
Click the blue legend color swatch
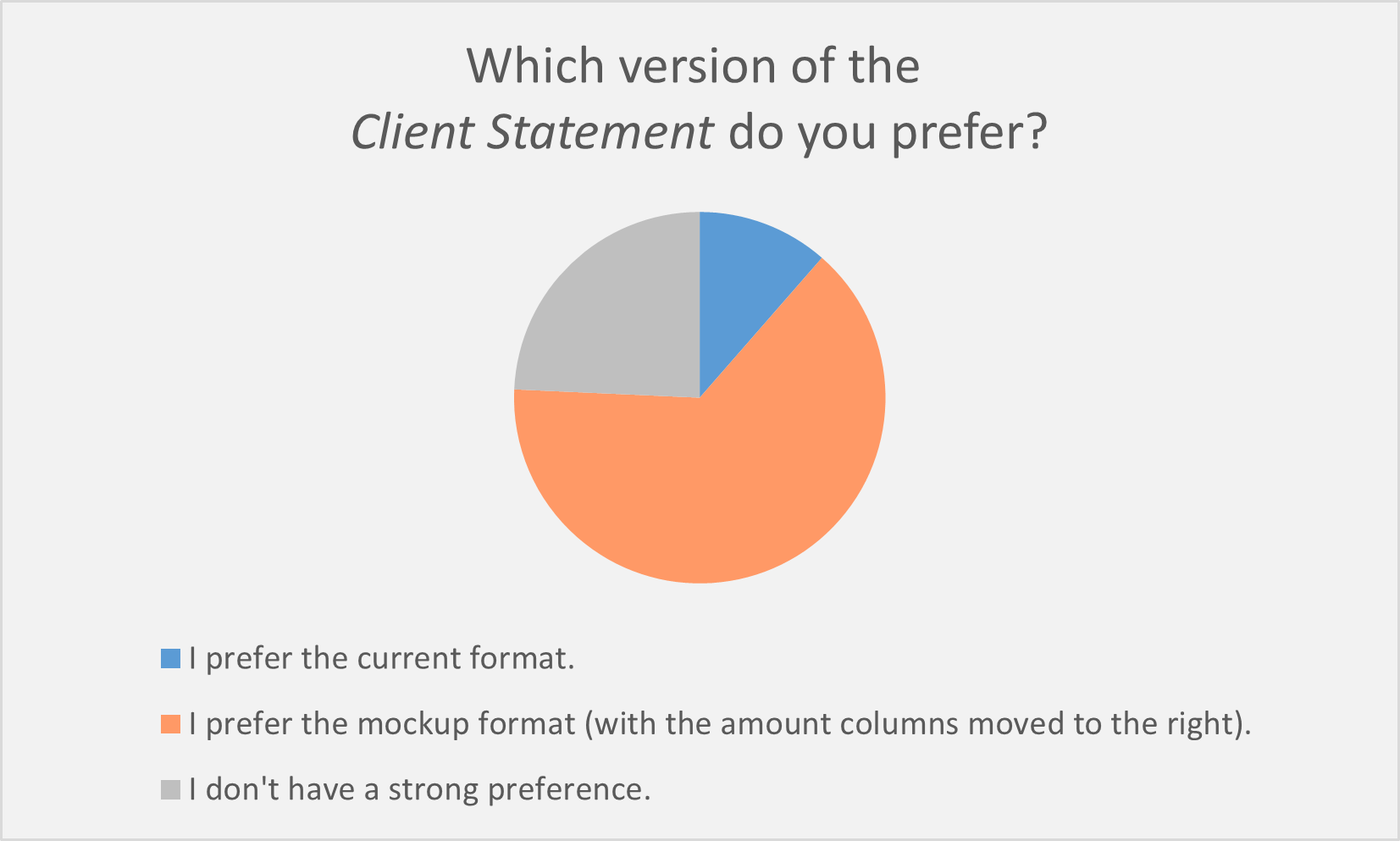pos(170,659)
